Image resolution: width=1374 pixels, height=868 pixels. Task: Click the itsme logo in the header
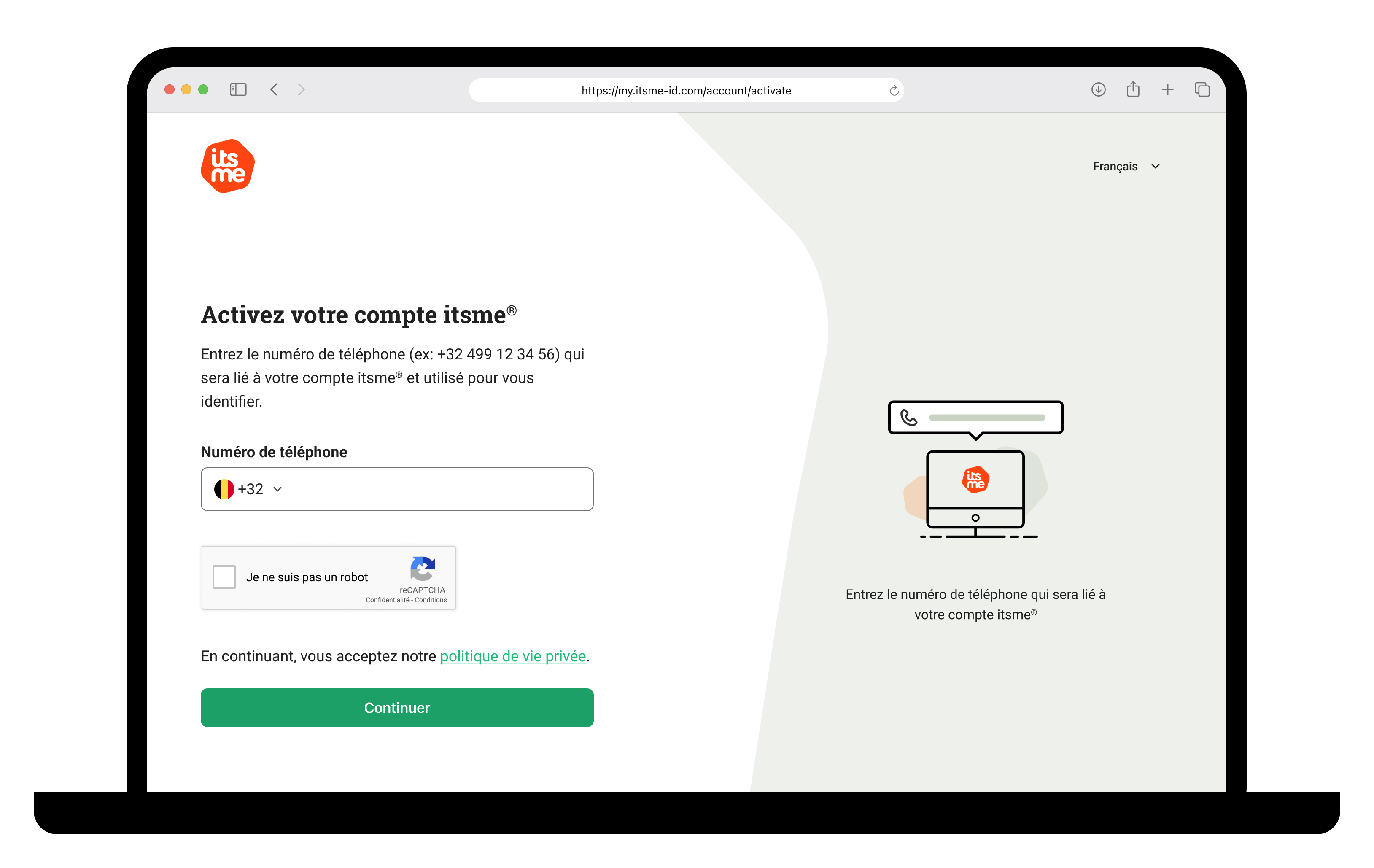[228, 166]
